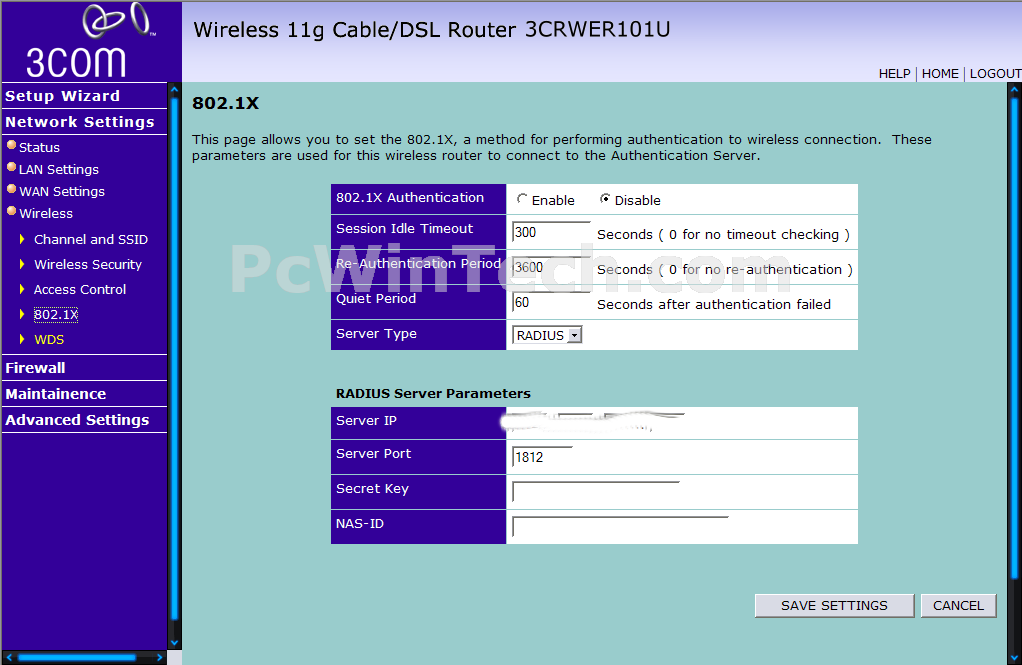Open the 802.1X sidebar link

click(55, 314)
